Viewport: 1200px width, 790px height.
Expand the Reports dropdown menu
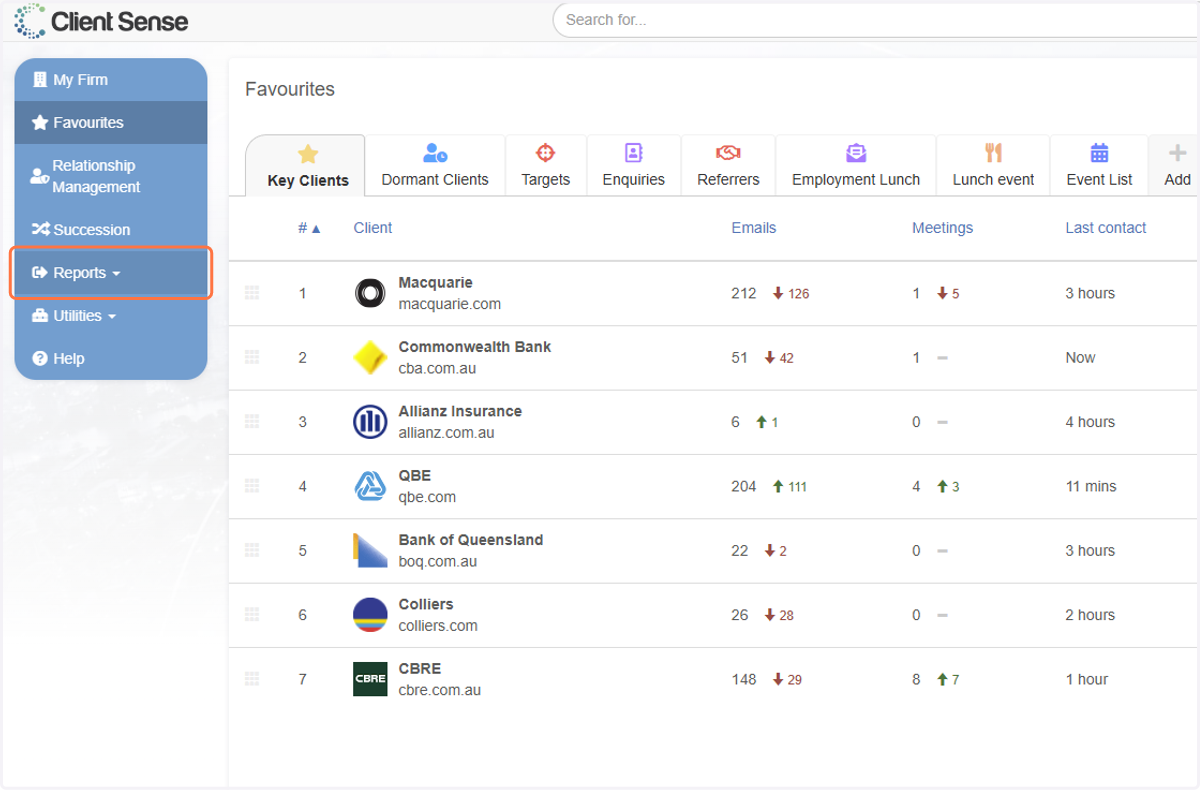[x=111, y=273]
